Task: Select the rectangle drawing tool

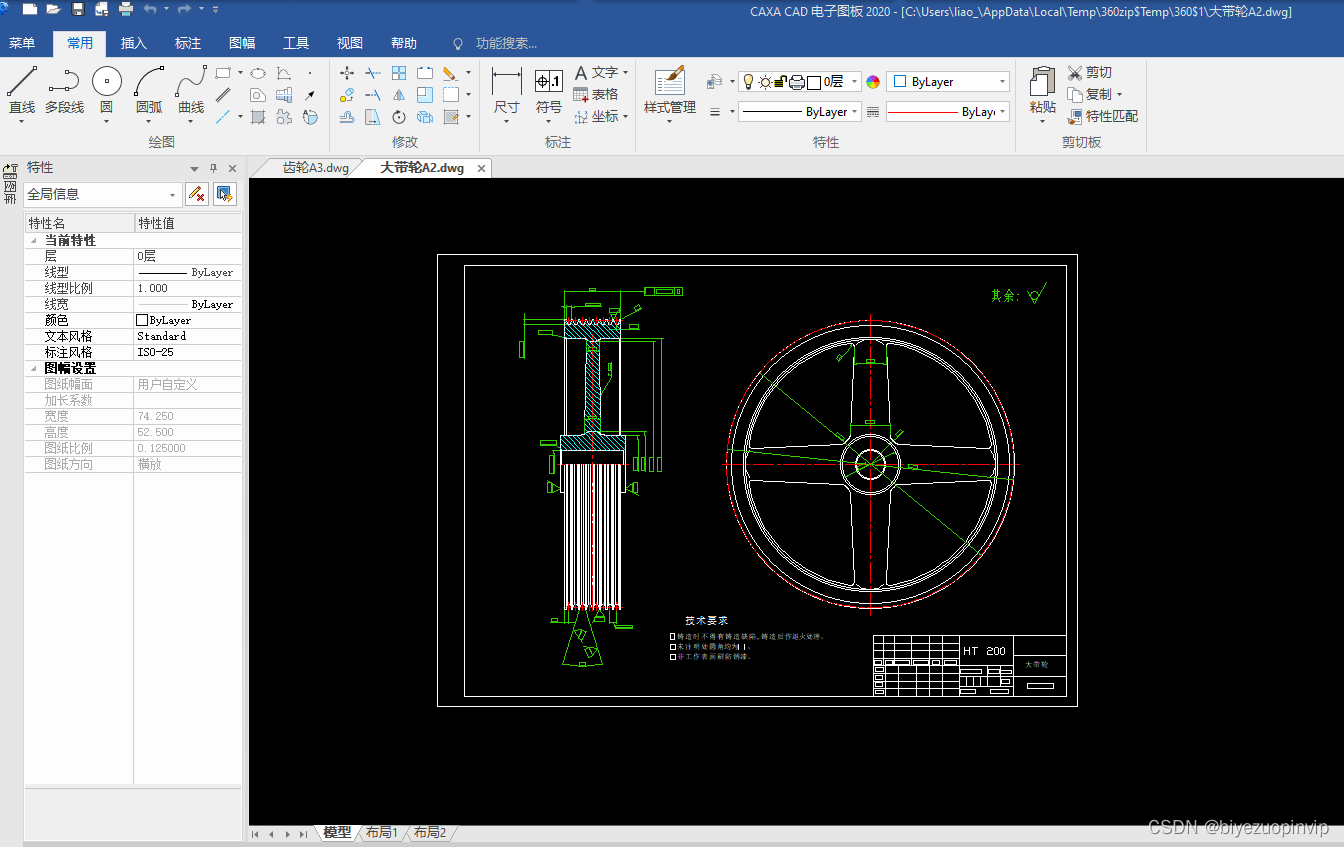Action: (223, 73)
